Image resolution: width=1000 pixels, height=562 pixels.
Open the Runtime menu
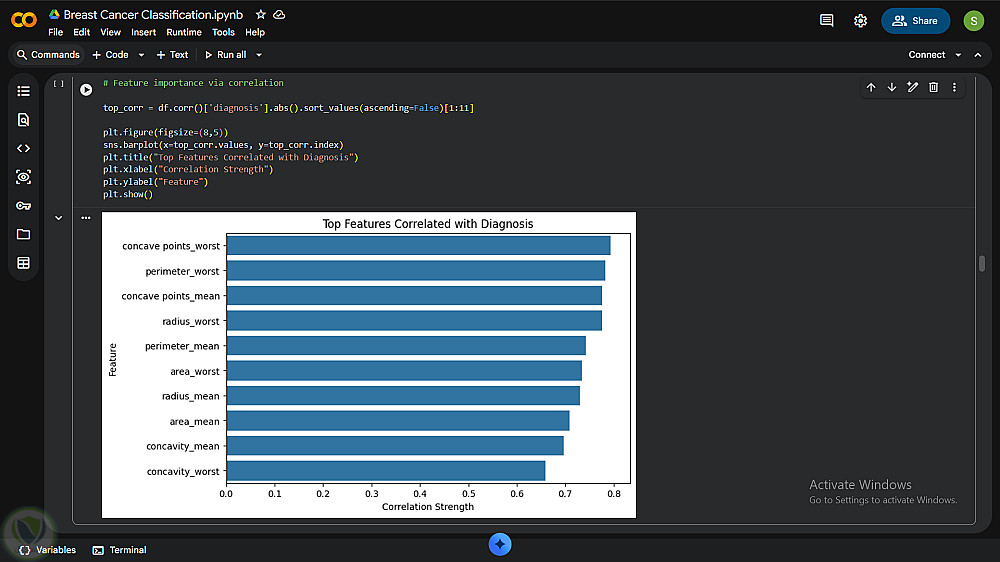tap(184, 32)
